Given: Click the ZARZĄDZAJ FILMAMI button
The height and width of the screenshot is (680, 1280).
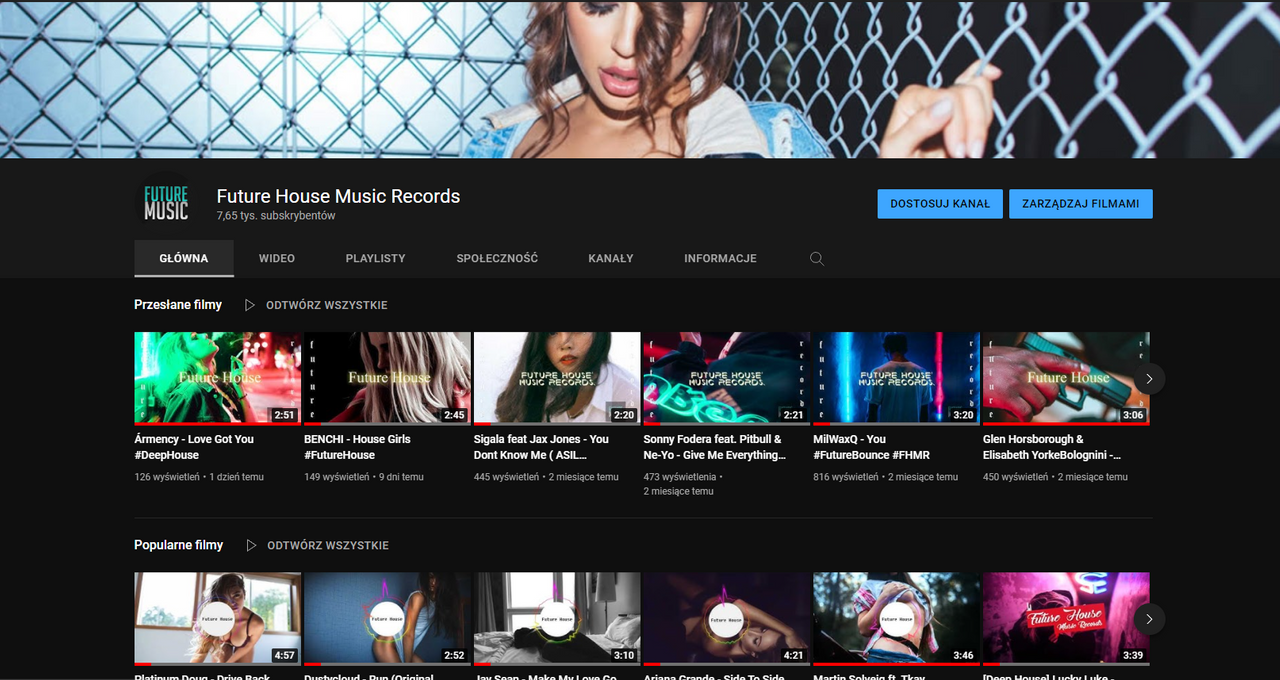Looking at the screenshot, I should pos(1081,204).
